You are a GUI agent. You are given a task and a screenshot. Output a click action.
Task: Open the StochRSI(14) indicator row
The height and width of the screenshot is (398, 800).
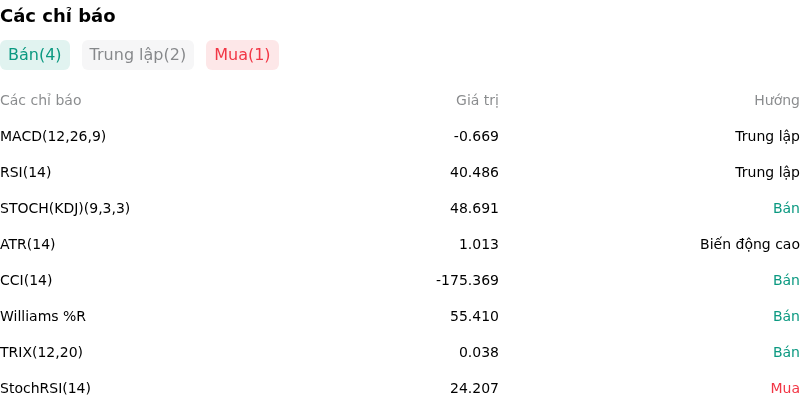click(x=400, y=388)
